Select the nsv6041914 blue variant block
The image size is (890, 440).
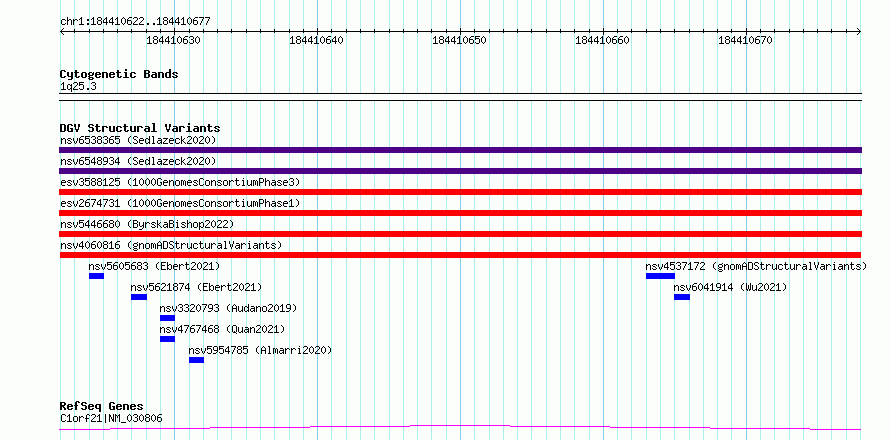[682, 297]
